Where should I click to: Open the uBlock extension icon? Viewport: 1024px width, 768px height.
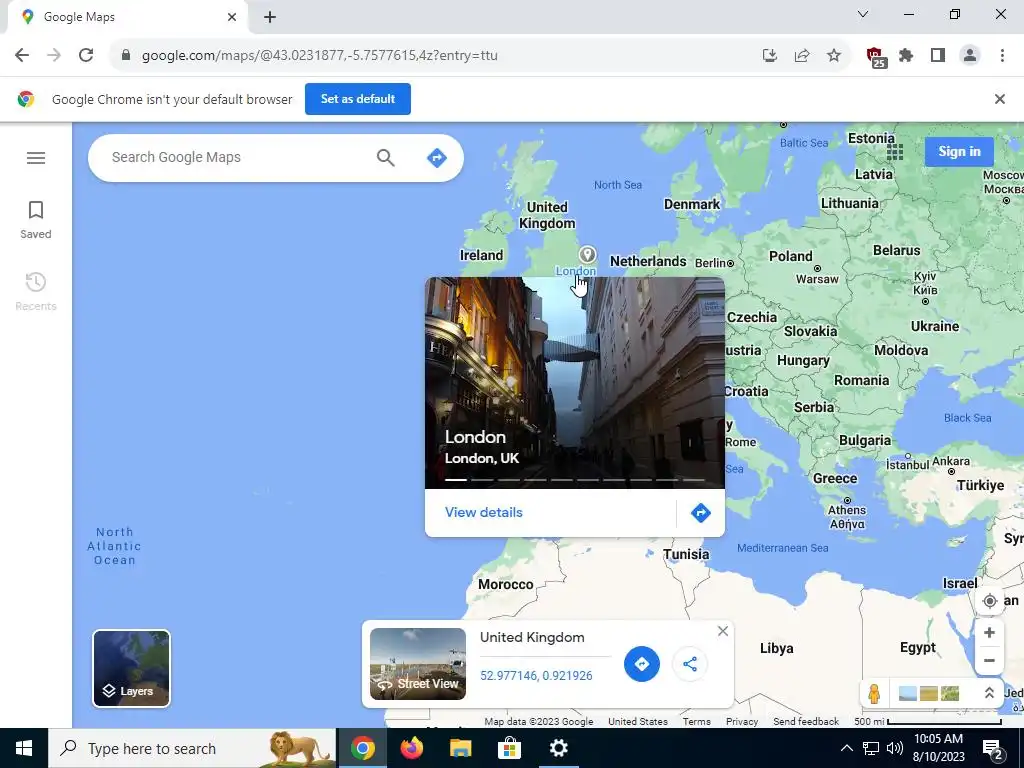point(875,57)
